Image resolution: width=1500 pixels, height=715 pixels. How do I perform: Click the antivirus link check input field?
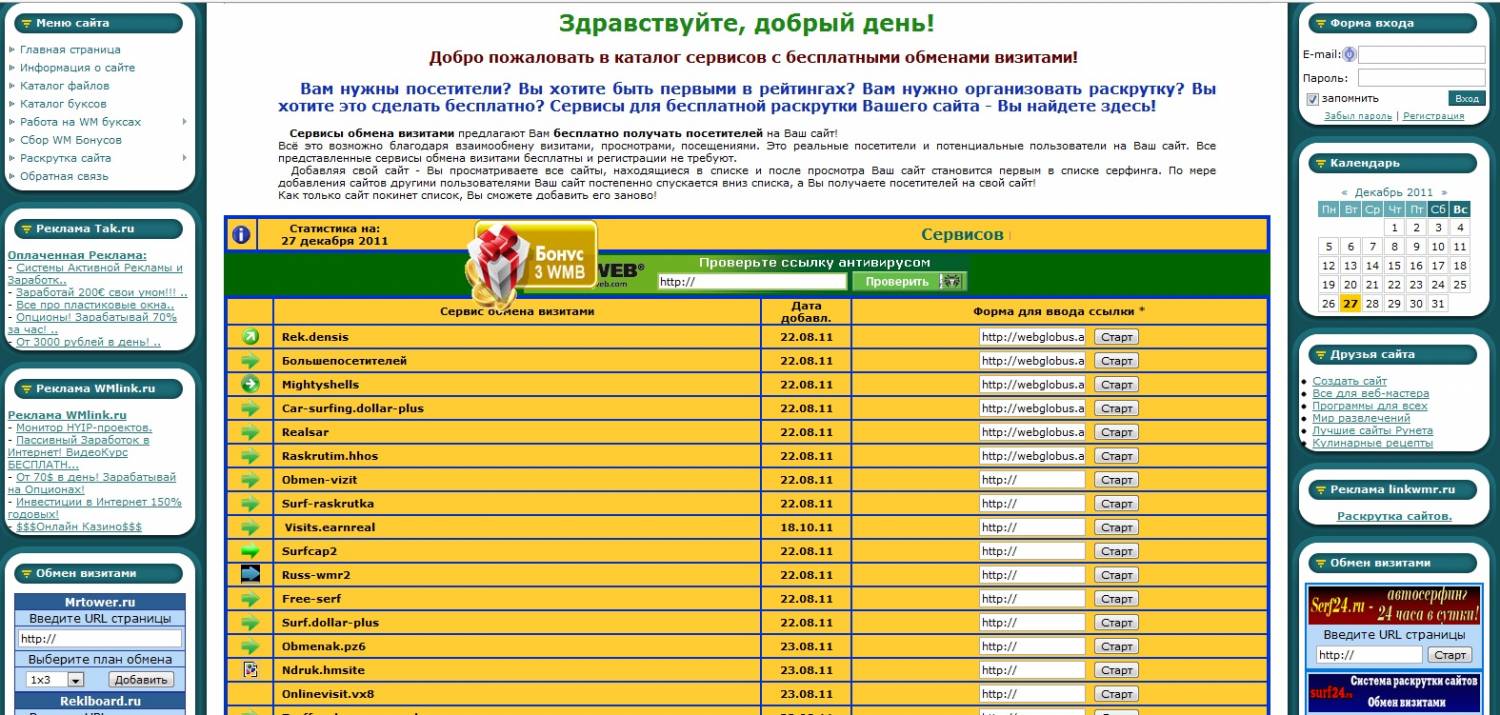752,282
